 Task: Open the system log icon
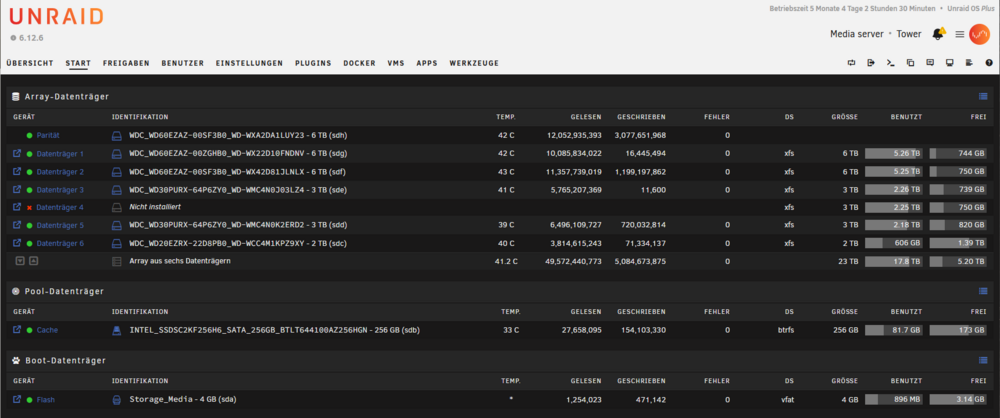coord(969,63)
